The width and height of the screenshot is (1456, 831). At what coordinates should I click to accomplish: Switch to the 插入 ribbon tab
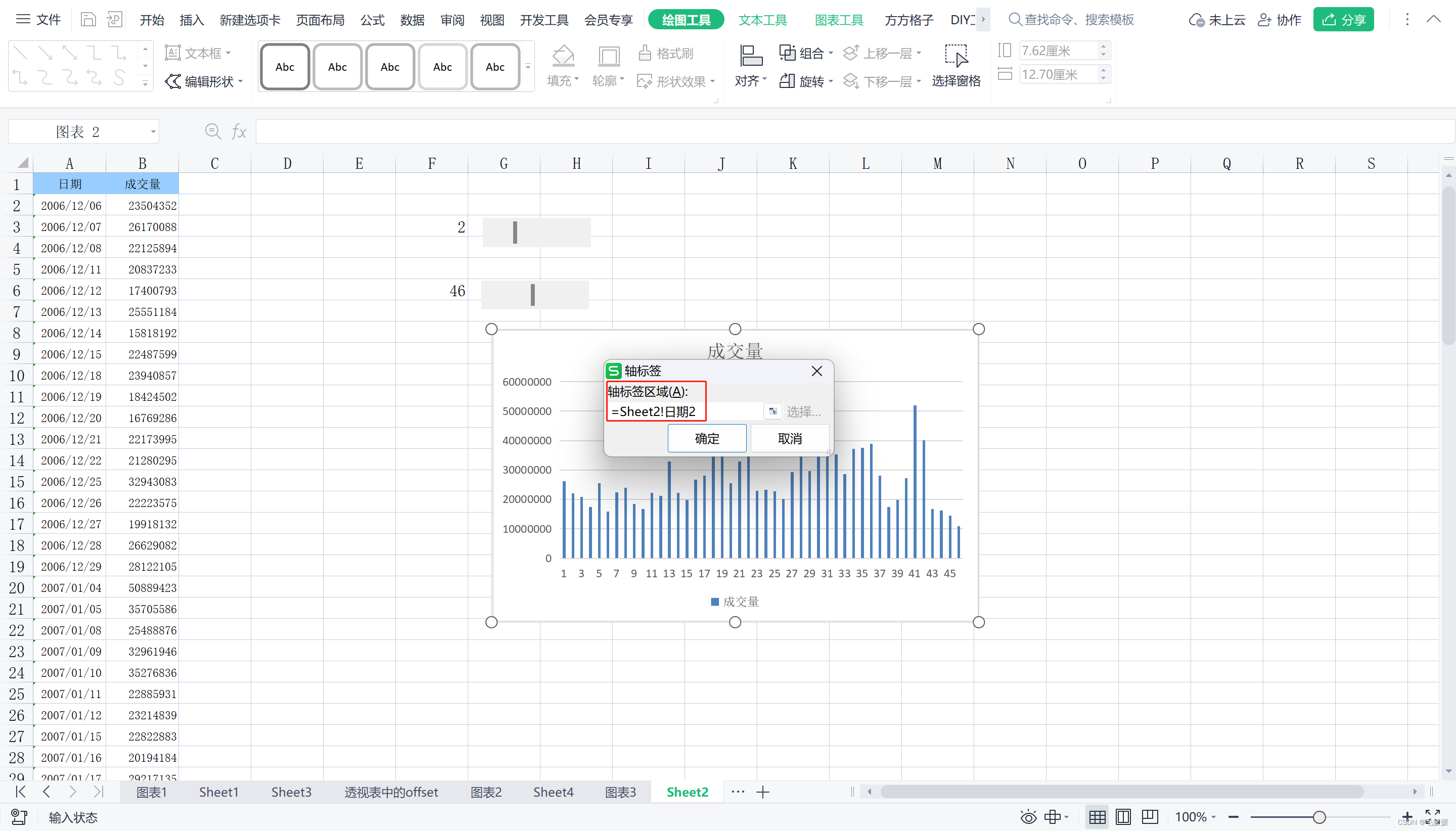click(192, 20)
